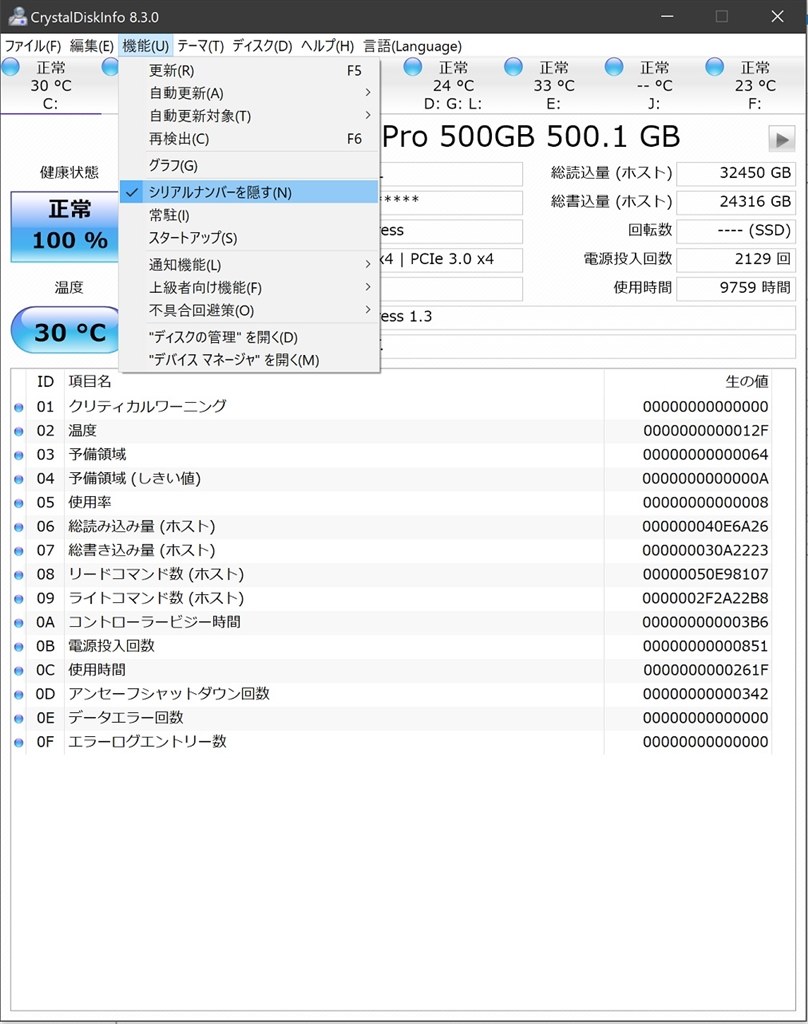Screen dimensions: 808x1024
Task: Click status dot for ID 0C 使用時間 row
Action: tap(19, 671)
